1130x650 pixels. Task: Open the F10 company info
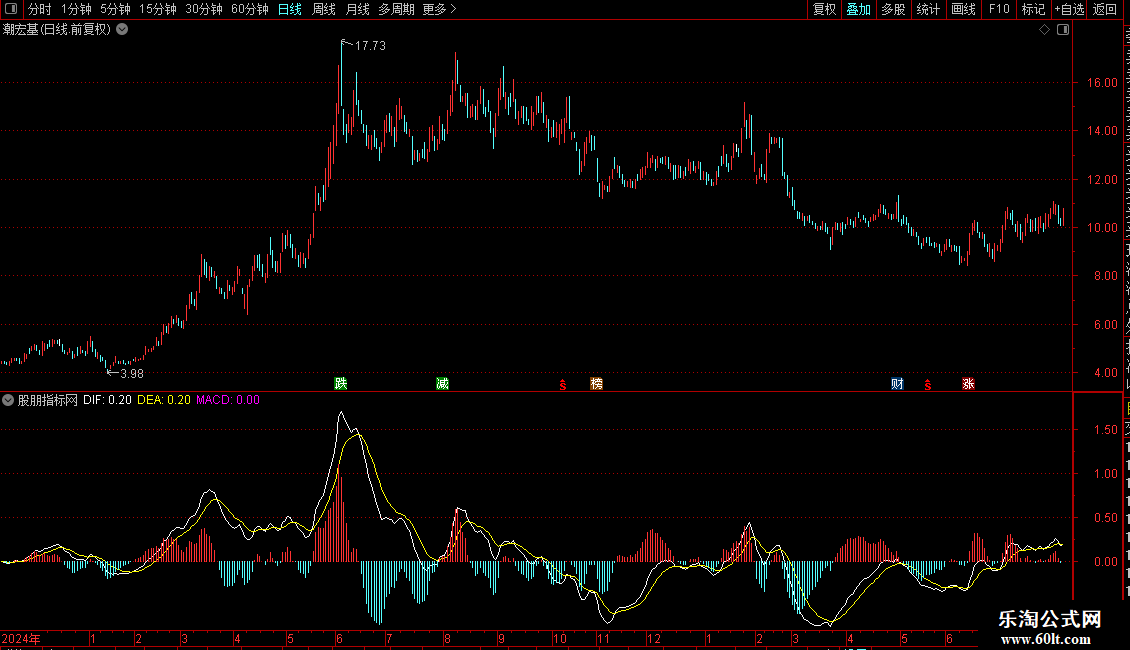point(999,9)
